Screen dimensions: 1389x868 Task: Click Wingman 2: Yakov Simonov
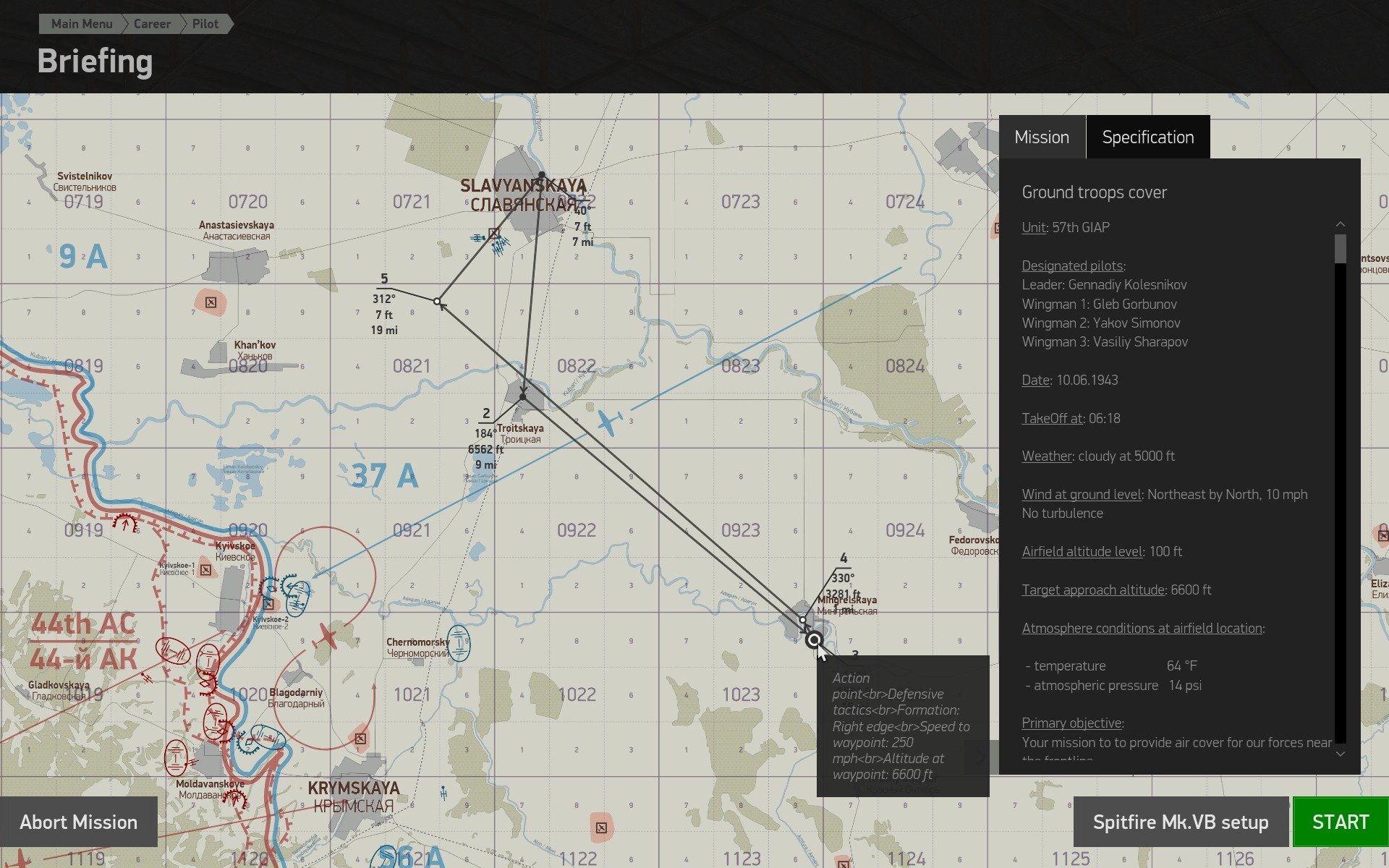[x=1101, y=323]
